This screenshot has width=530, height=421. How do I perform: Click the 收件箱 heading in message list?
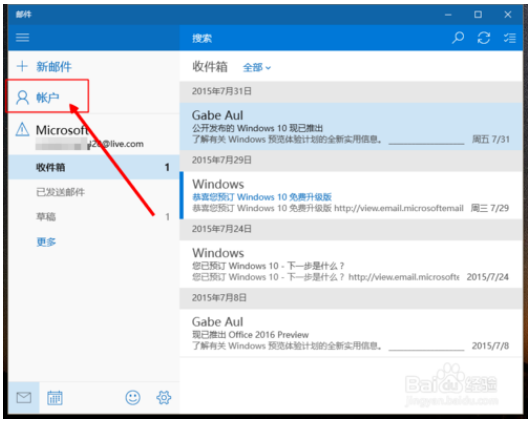point(210,67)
